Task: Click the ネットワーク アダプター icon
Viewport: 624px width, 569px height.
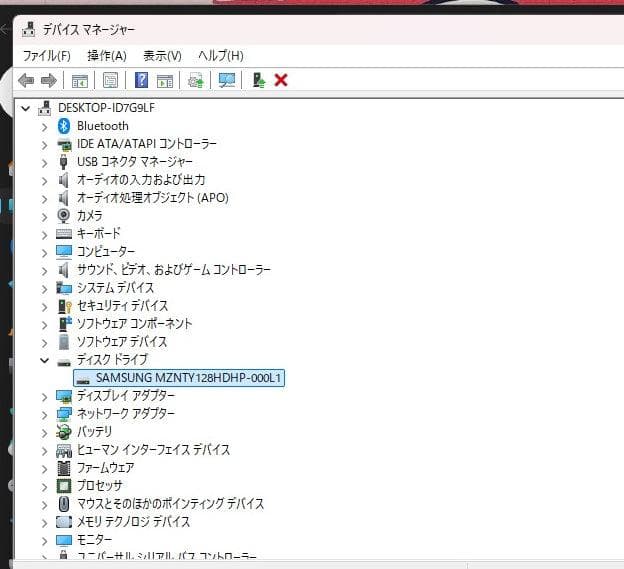Action: (x=64, y=414)
